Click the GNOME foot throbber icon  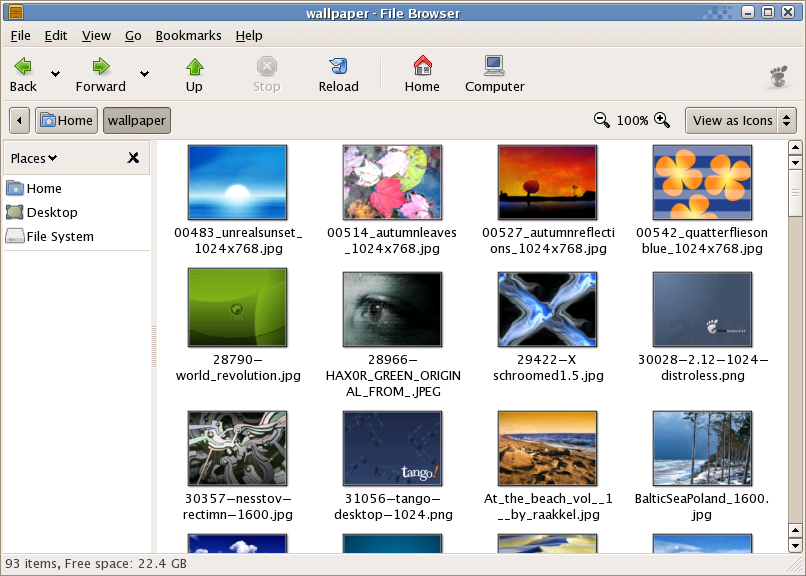coord(778,77)
